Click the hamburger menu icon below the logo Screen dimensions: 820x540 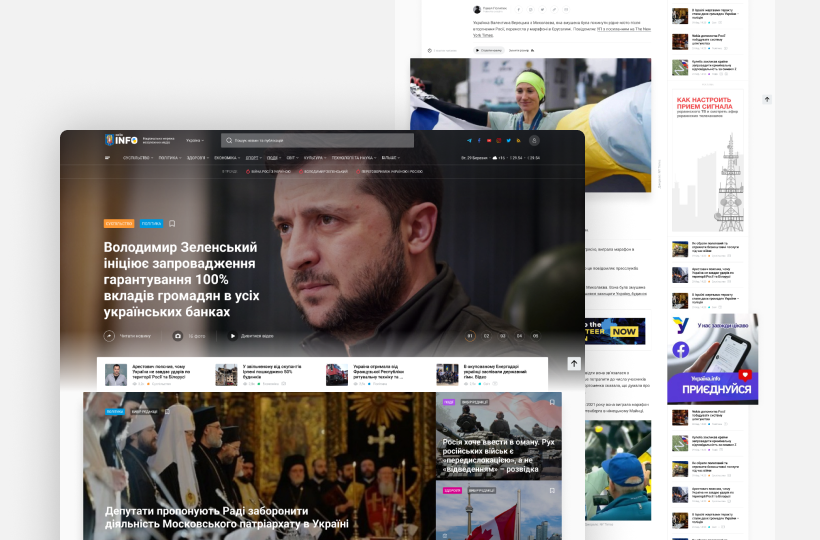108,158
